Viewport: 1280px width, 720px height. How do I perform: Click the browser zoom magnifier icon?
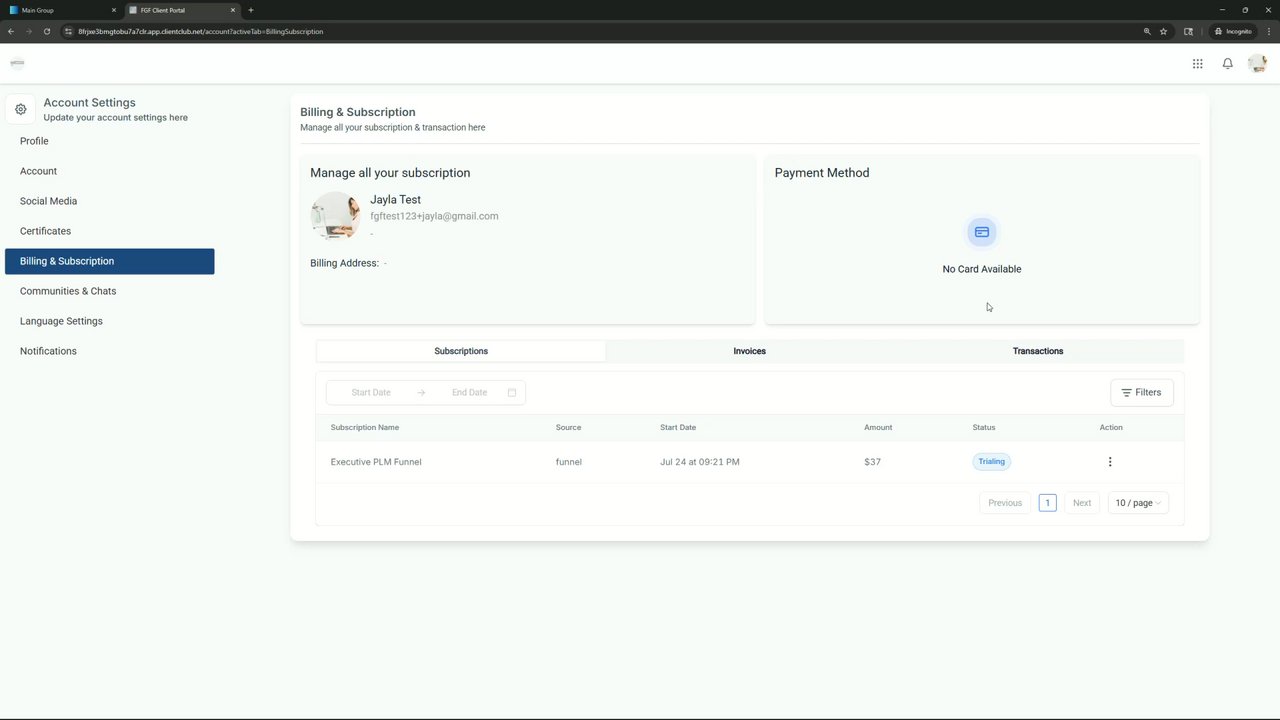1147,31
